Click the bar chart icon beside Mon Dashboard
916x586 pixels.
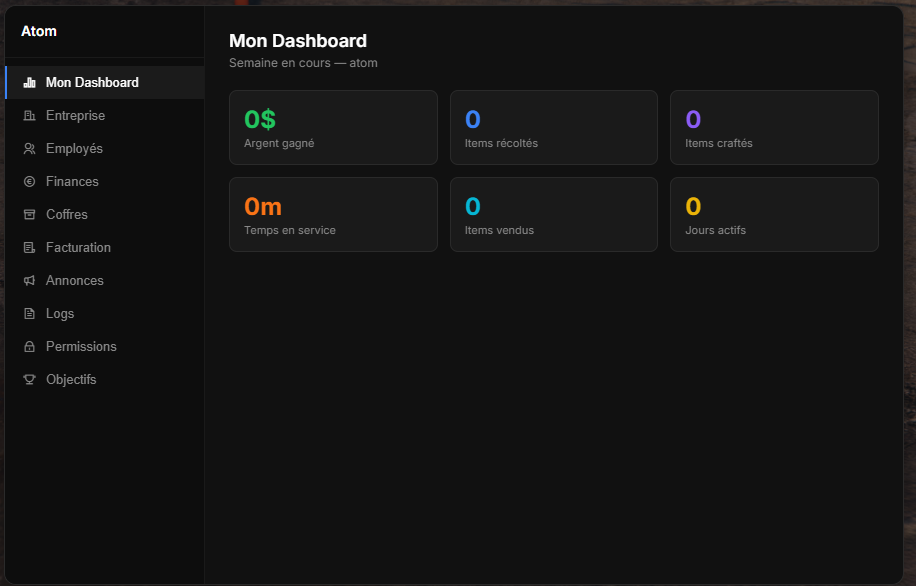[29, 83]
